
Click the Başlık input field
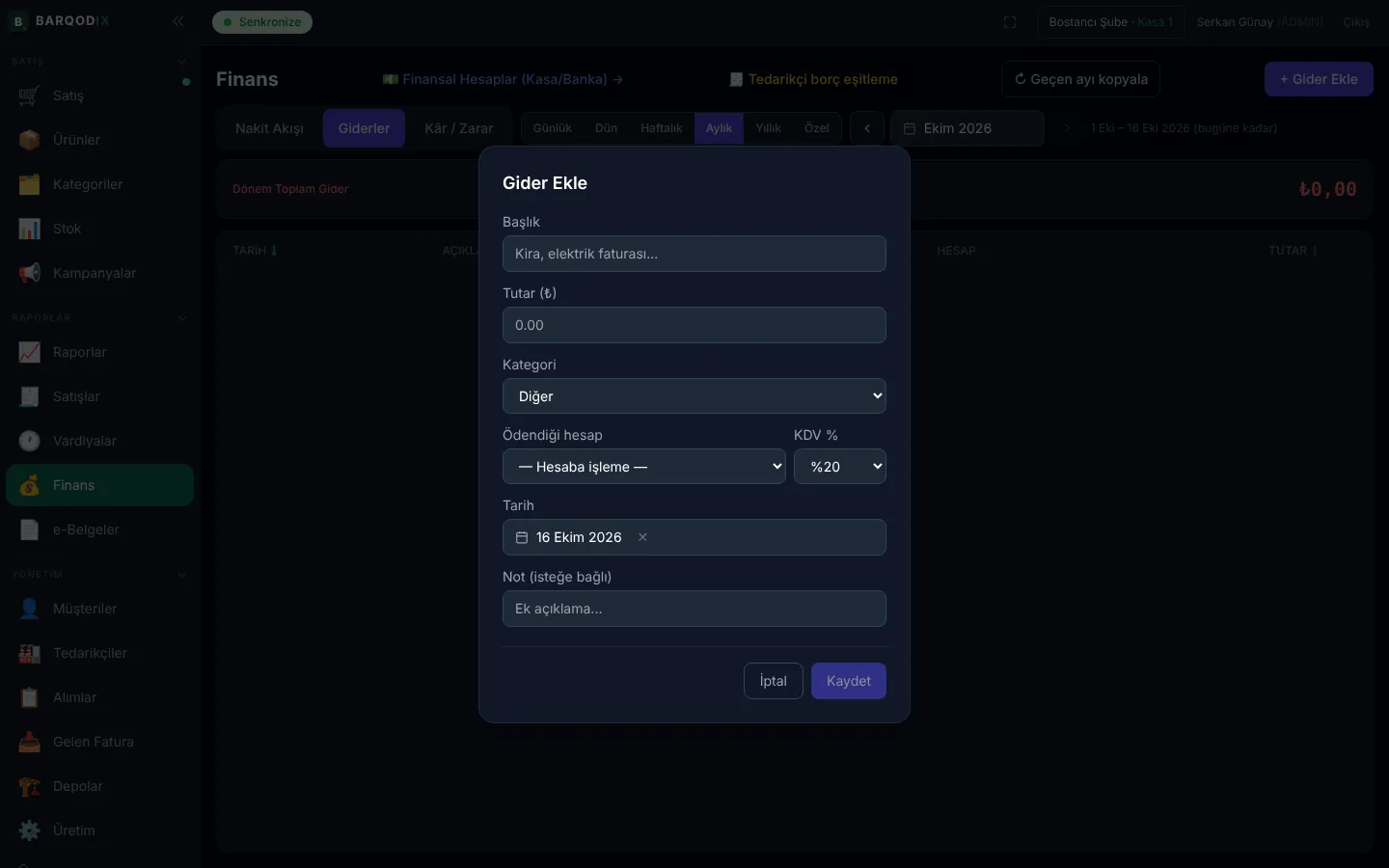(694, 254)
